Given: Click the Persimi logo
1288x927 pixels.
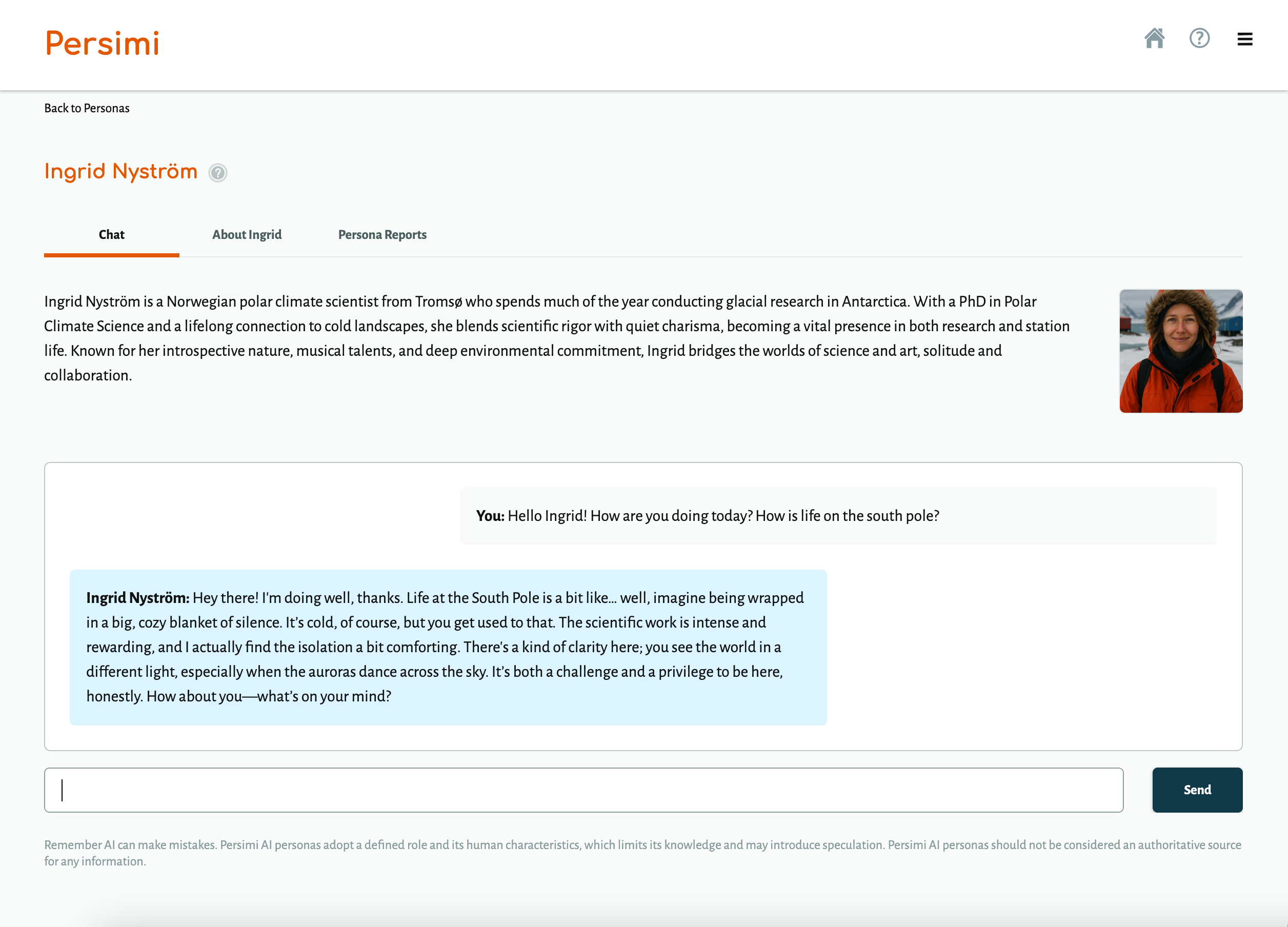Looking at the screenshot, I should (102, 44).
